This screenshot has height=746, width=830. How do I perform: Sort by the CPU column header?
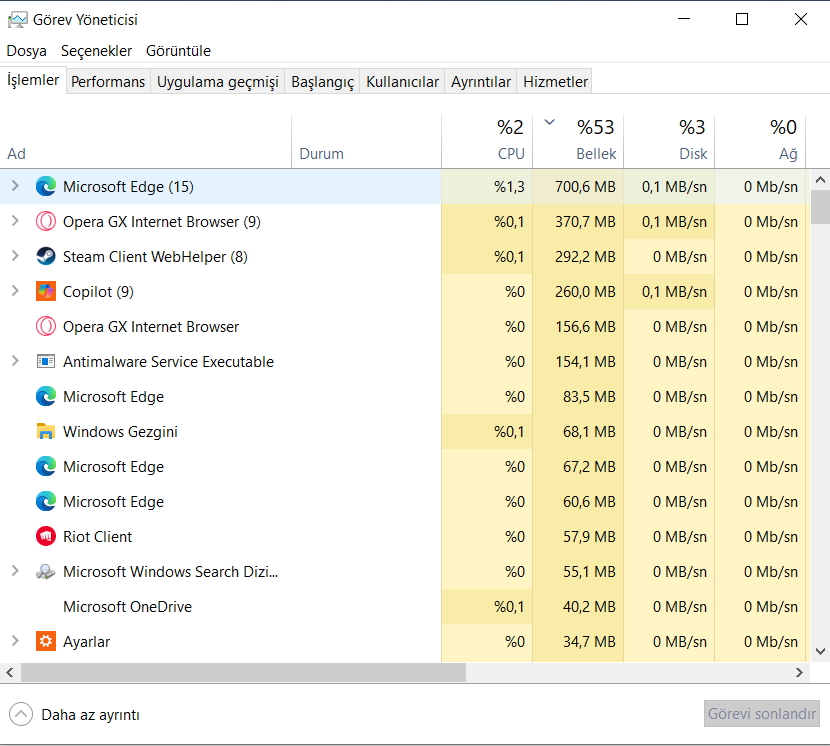pos(487,141)
